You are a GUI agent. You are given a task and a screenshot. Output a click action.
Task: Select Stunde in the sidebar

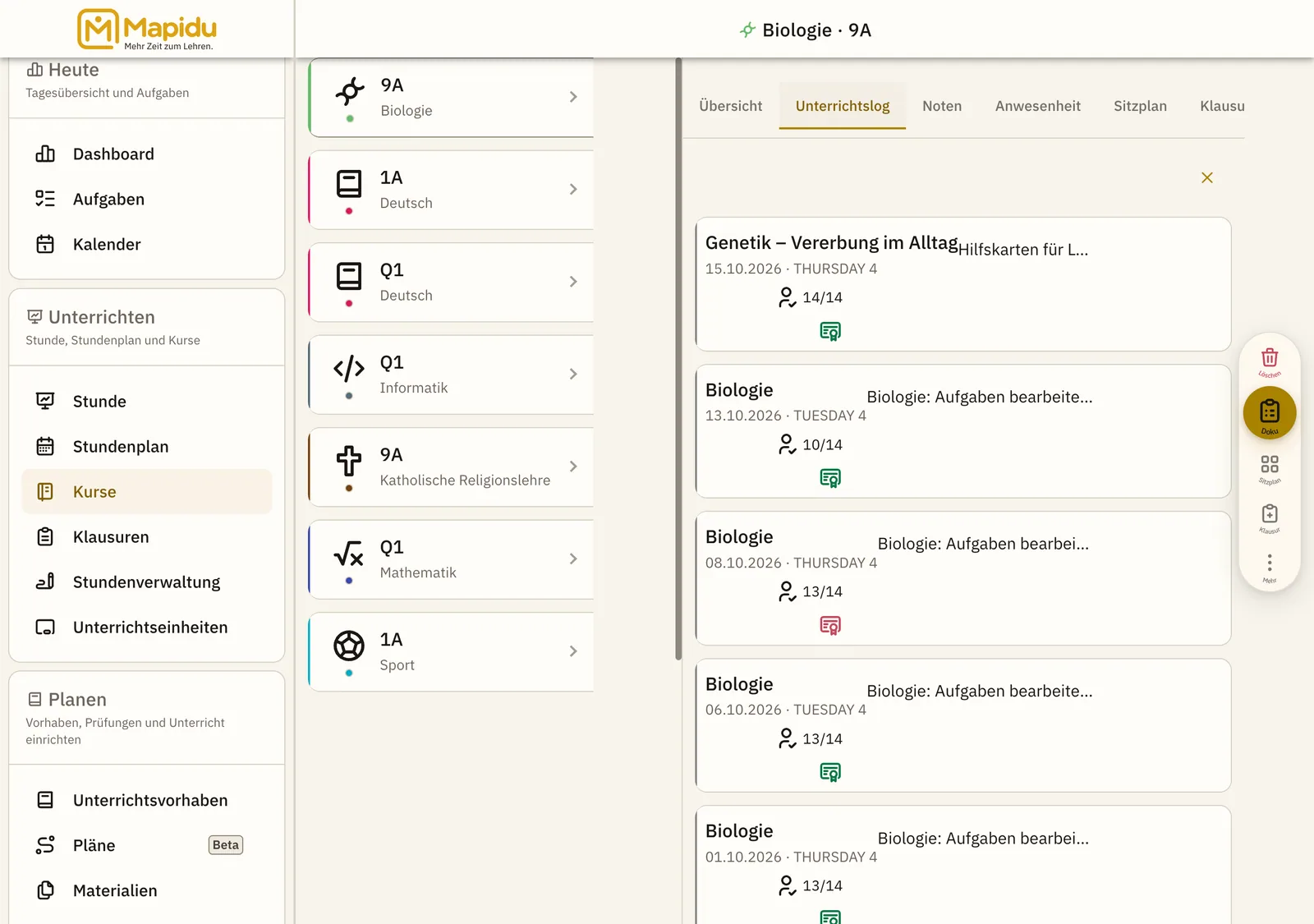coord(147,402)
